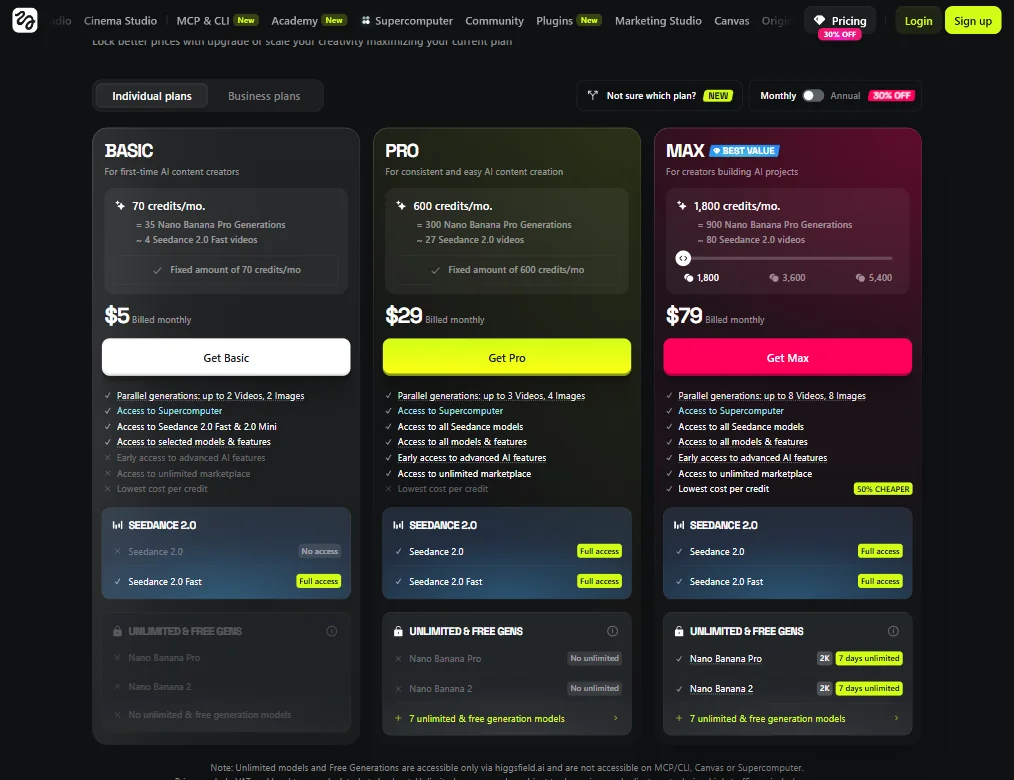Open Basic 'Access to selected models & features' link

pyautogui.click(x=194, y=442)
